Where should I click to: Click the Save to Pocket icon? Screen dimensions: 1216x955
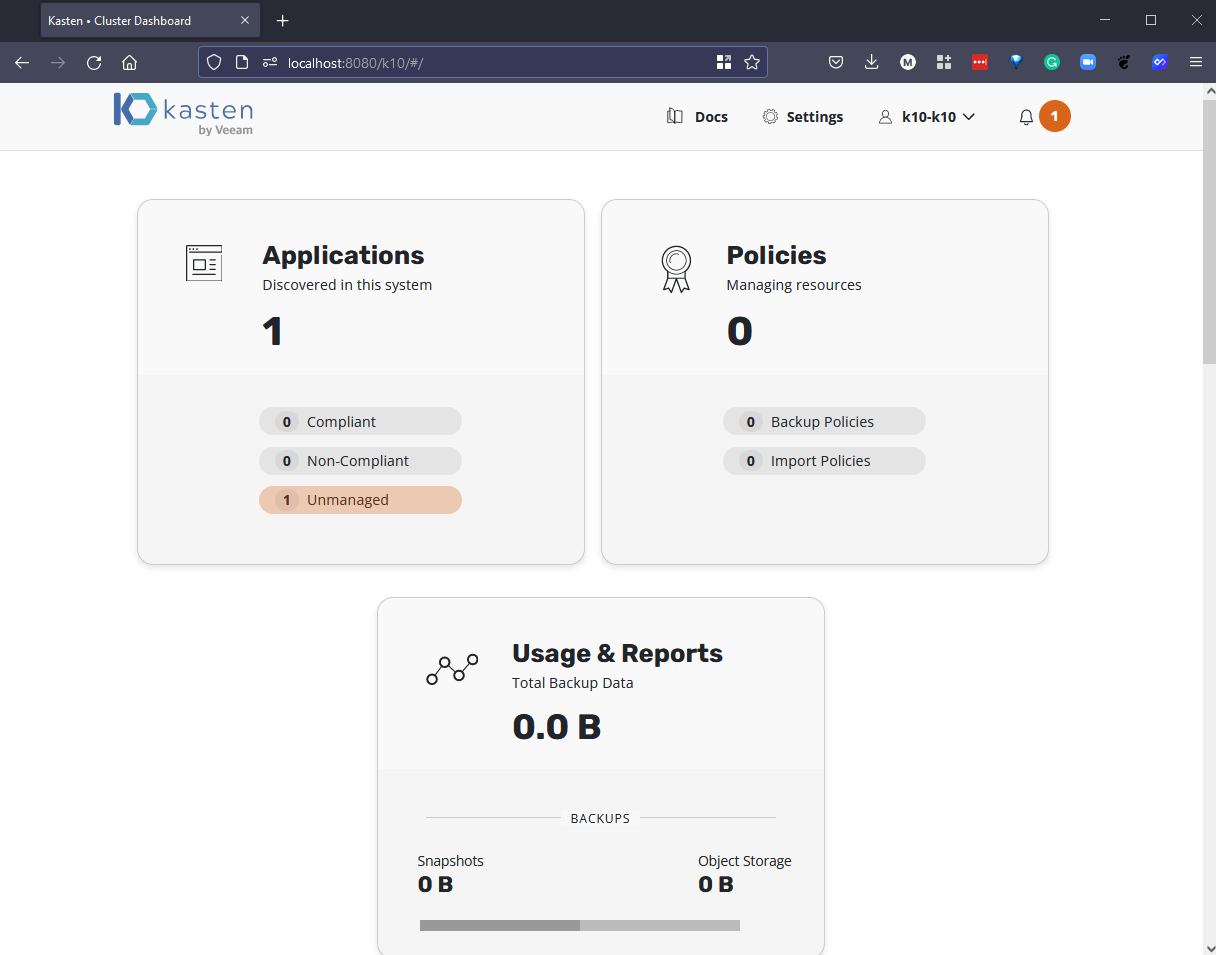click(x=836, y=62)
